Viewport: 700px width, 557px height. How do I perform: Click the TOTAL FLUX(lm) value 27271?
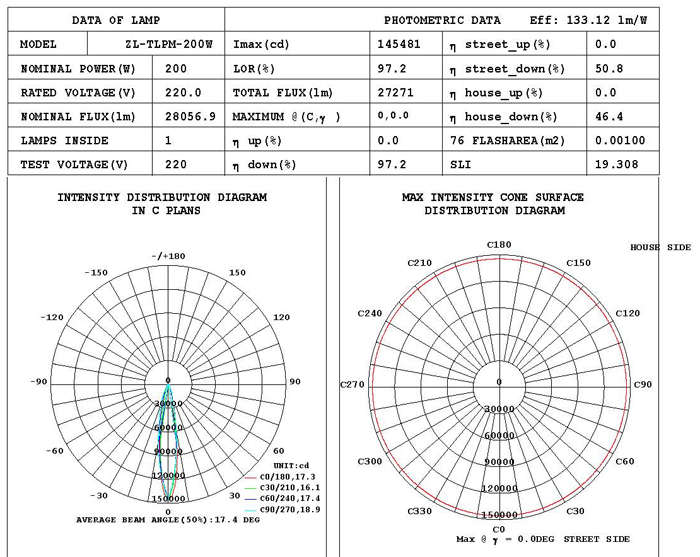click(395, 92)
